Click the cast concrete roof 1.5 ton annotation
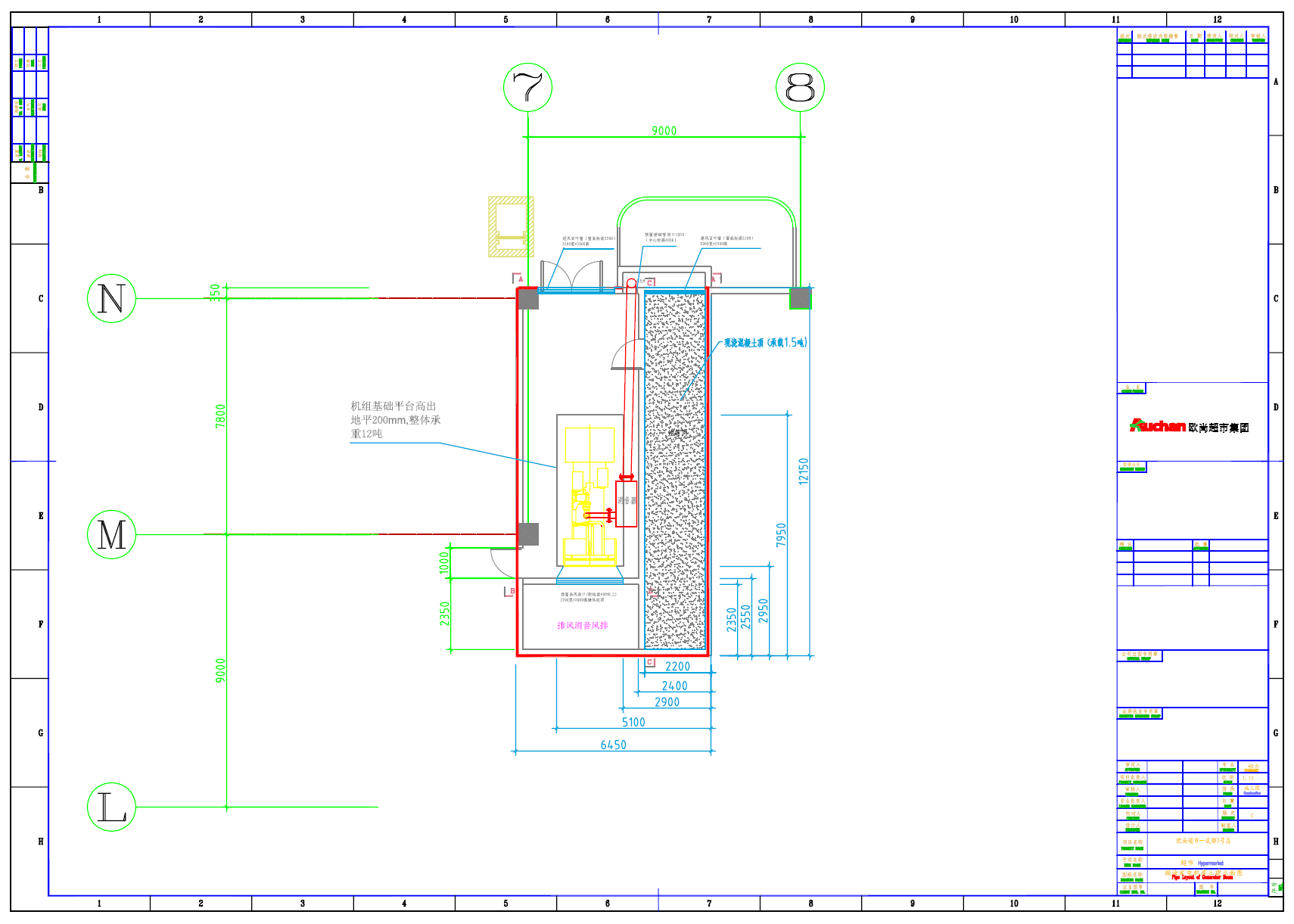Screen dimensions: 1294x924 pos(765,343)
